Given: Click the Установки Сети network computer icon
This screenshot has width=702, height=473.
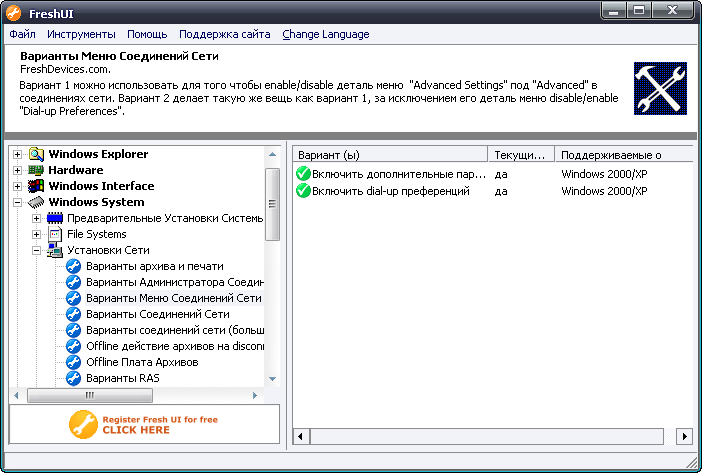Looking at the screenshot, I should pyautogui.click(x=55, y=251).
